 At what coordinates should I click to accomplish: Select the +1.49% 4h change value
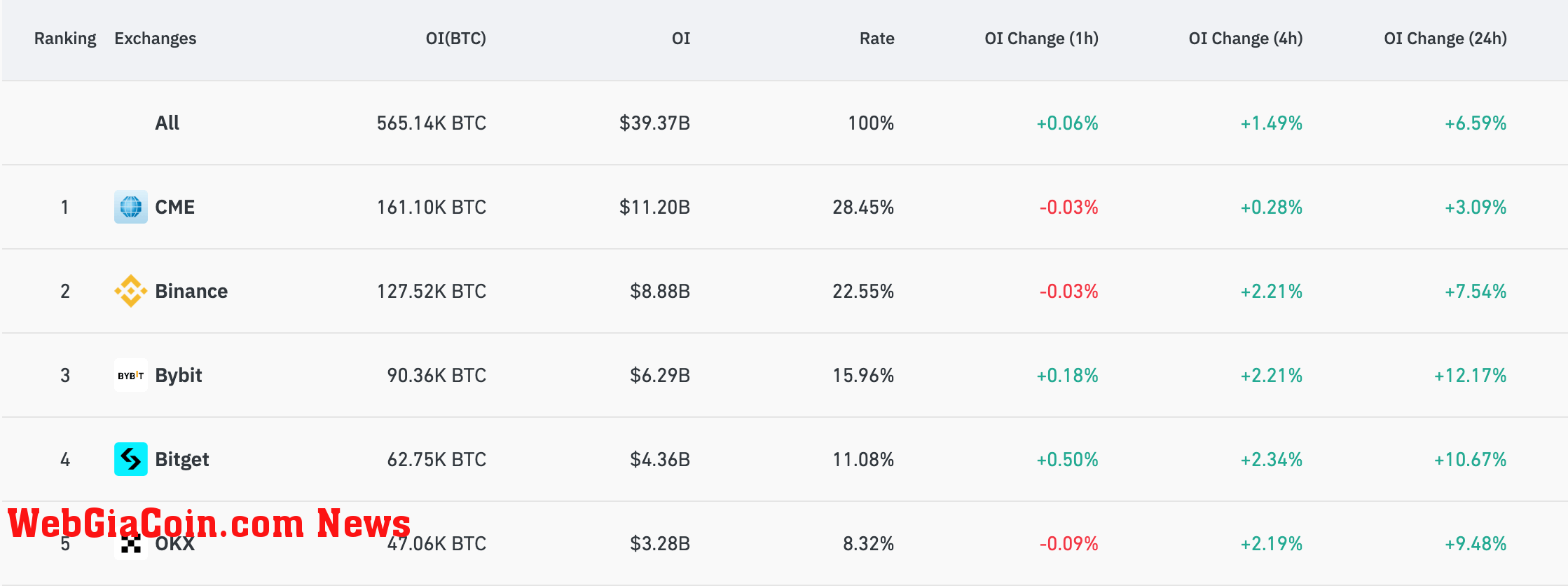pyautogui.click(x=1272, y=123)
